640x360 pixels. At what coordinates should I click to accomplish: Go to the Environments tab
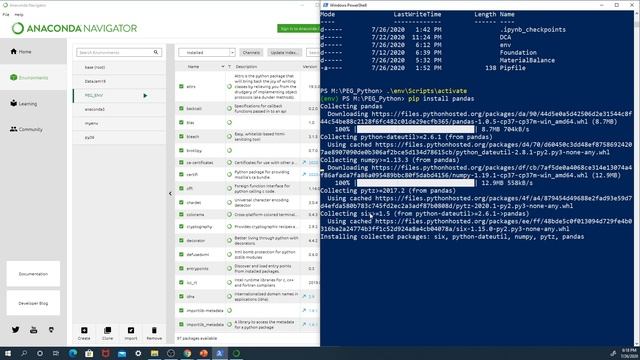pos(33,77)
